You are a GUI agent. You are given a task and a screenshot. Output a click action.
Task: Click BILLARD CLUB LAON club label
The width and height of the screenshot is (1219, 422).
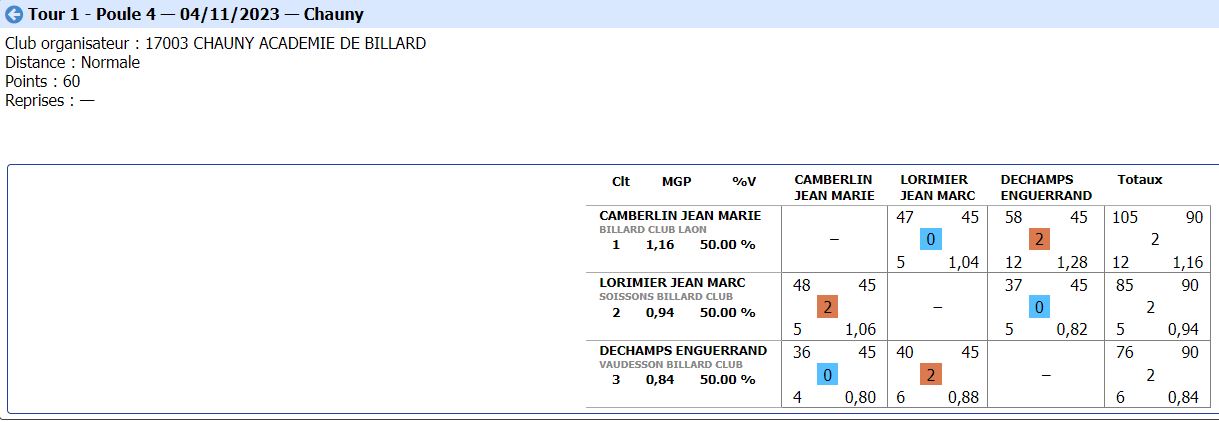tap(652, 229)
